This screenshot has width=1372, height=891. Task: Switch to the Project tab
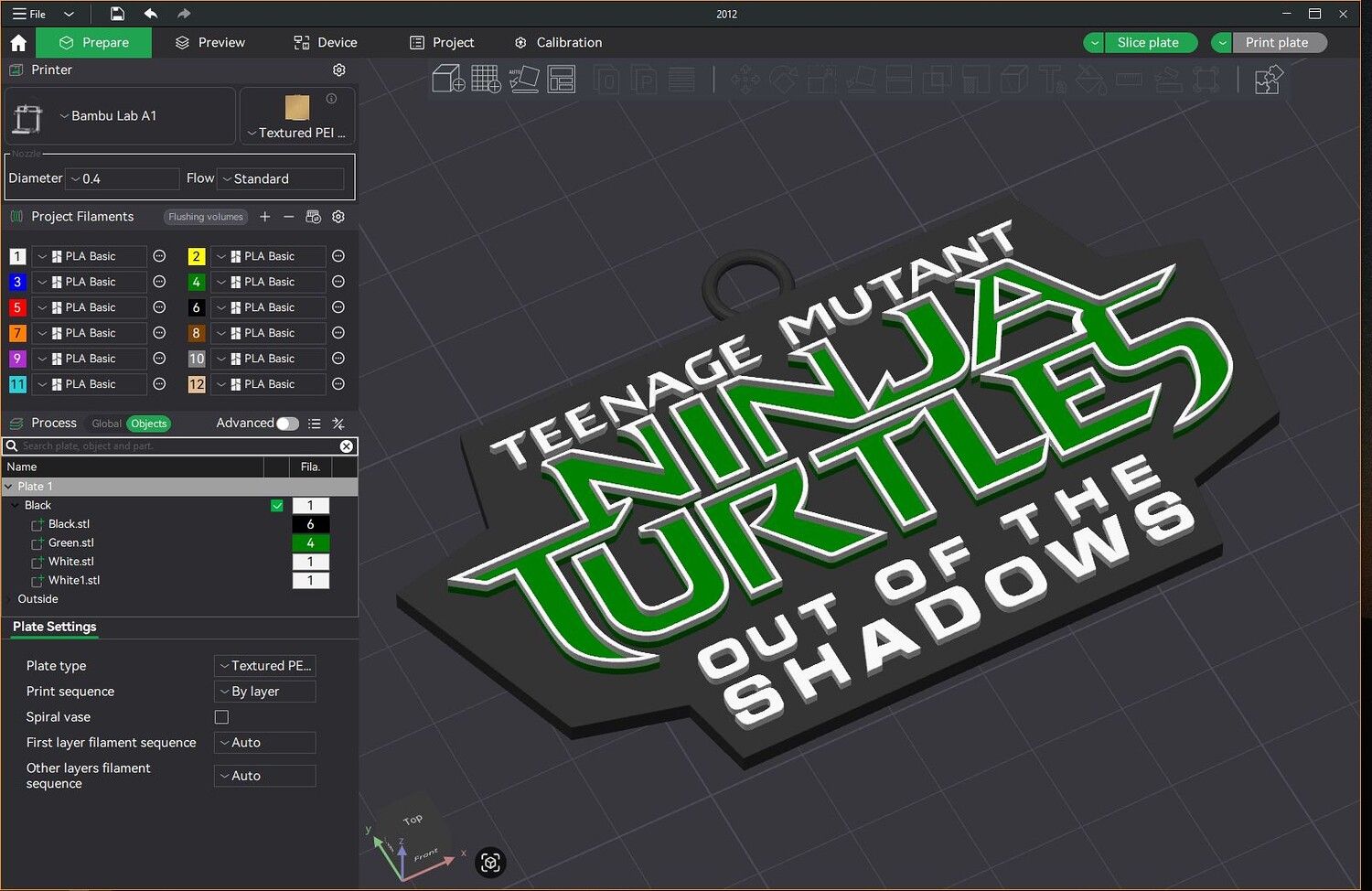(442, 43)
